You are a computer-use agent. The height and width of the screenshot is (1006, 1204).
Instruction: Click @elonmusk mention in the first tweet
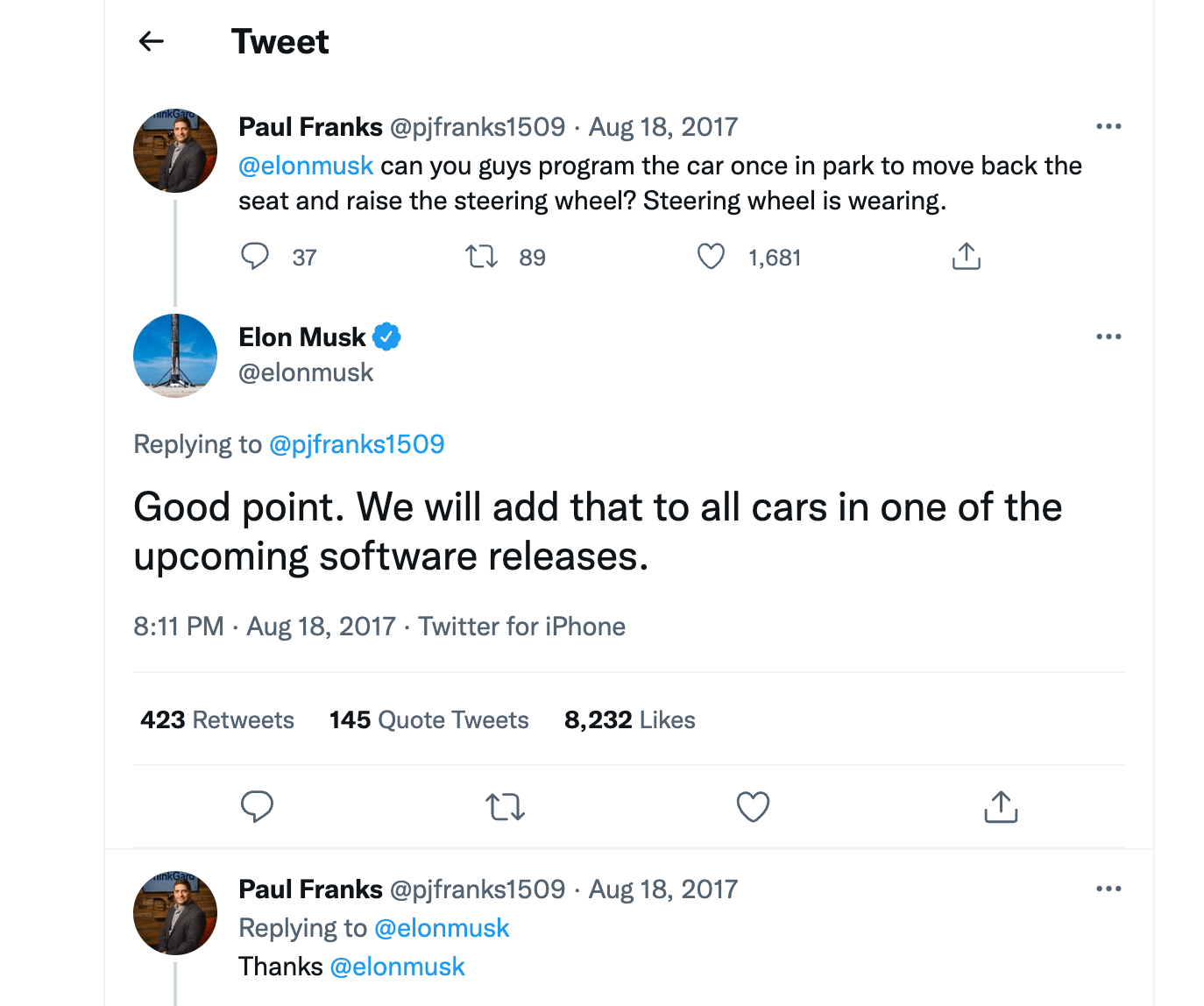point(306,166)
